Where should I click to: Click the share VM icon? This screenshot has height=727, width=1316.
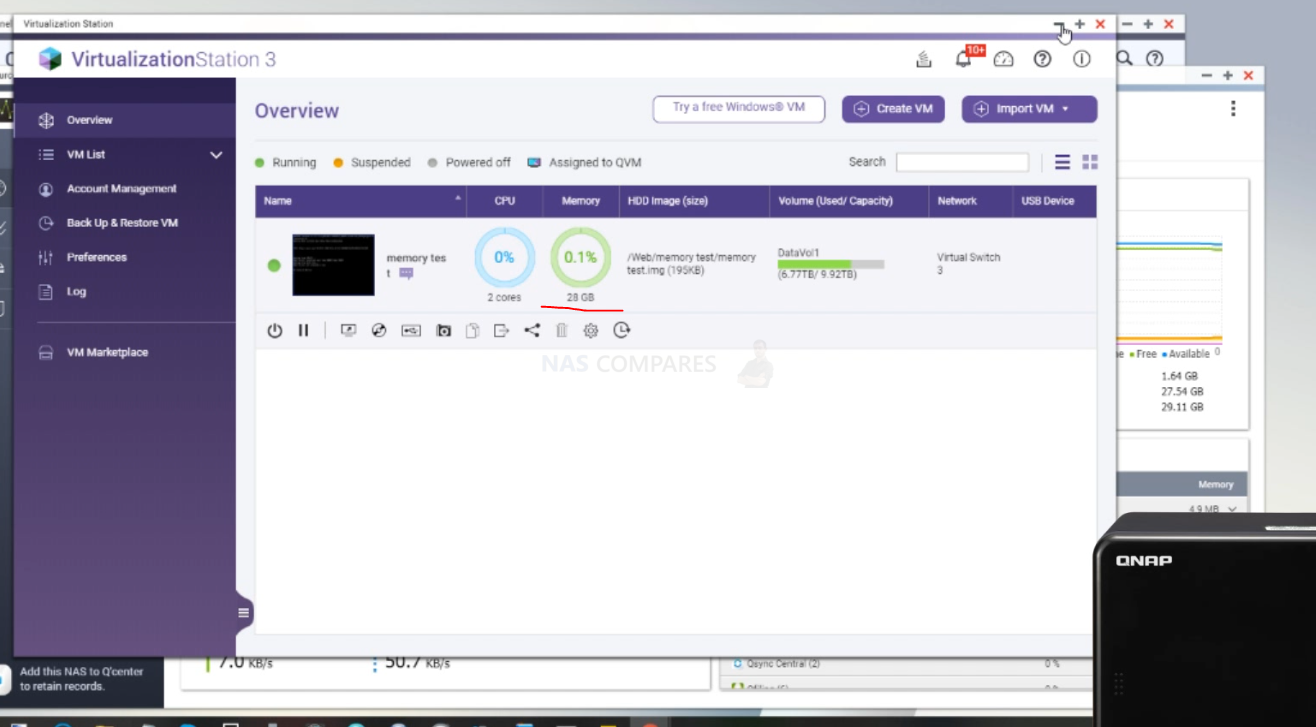point(532,331)
